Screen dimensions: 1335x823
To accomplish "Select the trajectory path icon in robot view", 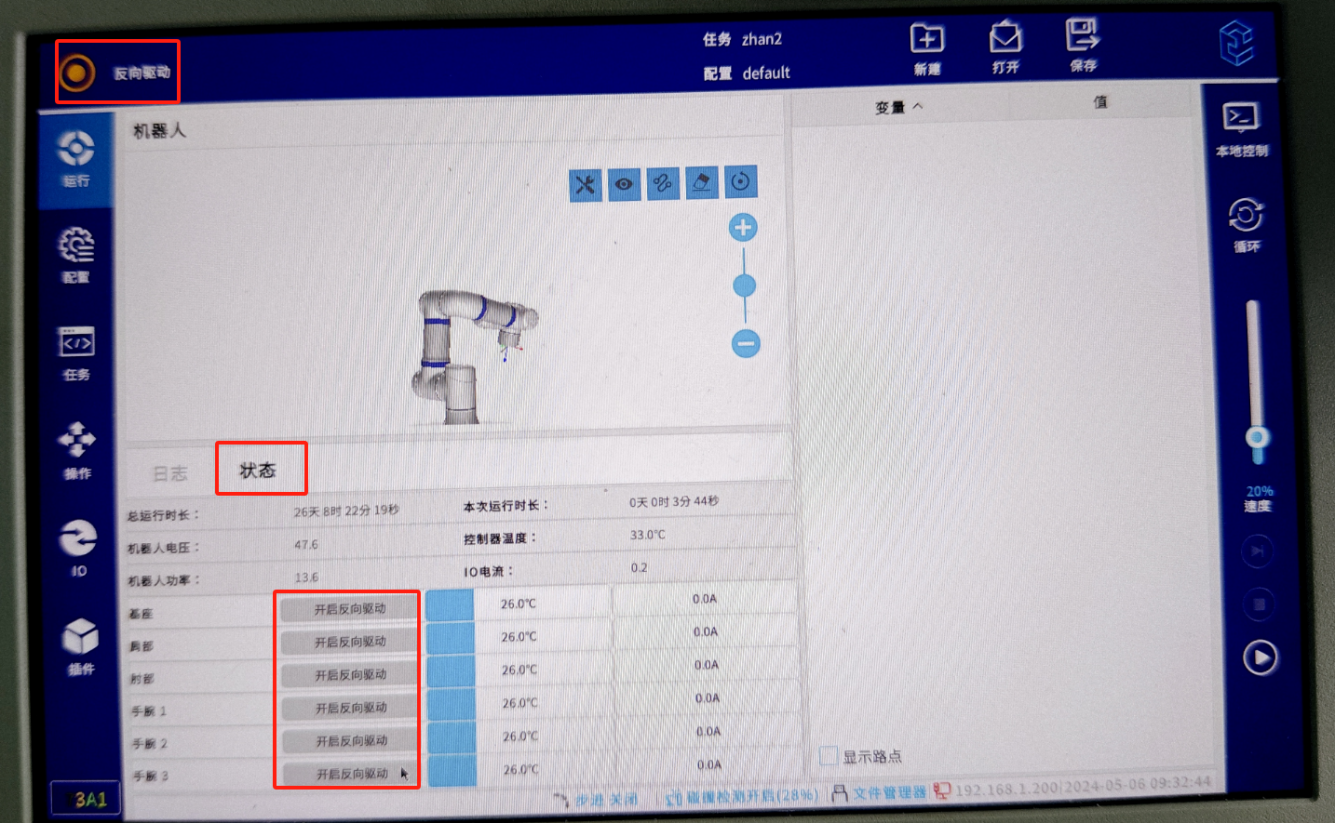I will click(x=663, y=184).
